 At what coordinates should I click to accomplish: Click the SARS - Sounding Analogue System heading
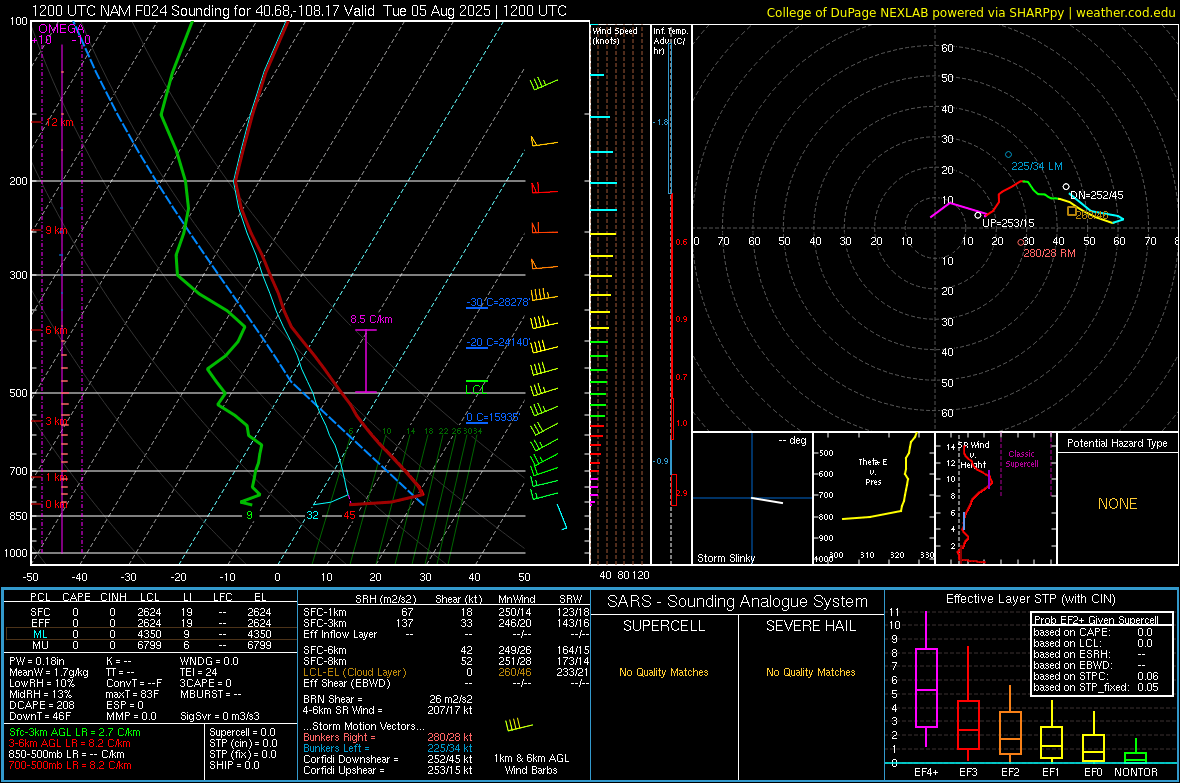tap(737, 602)
